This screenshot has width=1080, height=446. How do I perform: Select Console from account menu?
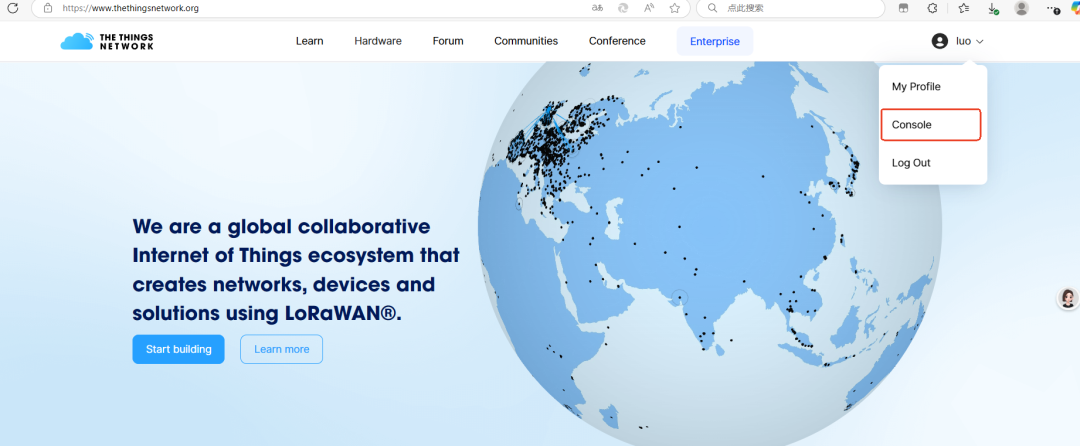click(x=931, y=125)
